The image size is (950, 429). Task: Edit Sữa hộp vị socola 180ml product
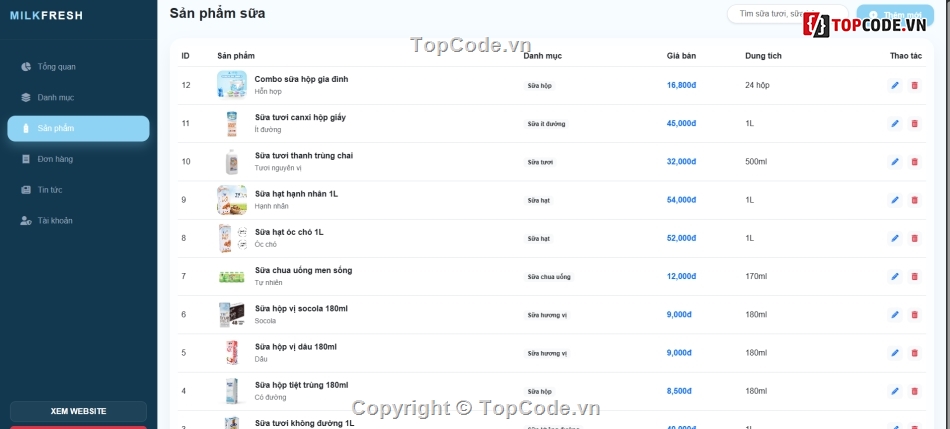point(895,314)
